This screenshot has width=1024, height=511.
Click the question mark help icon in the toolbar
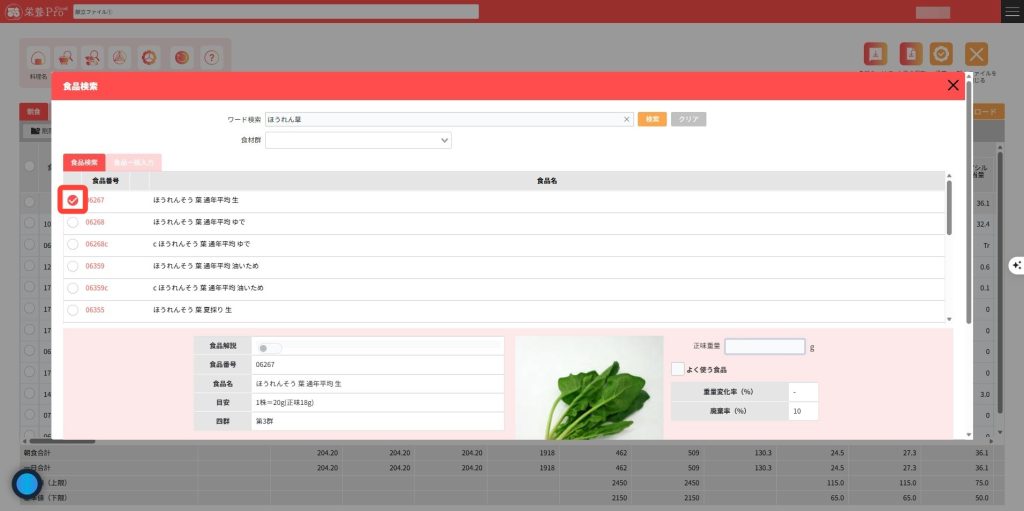(x=211, y=58)
